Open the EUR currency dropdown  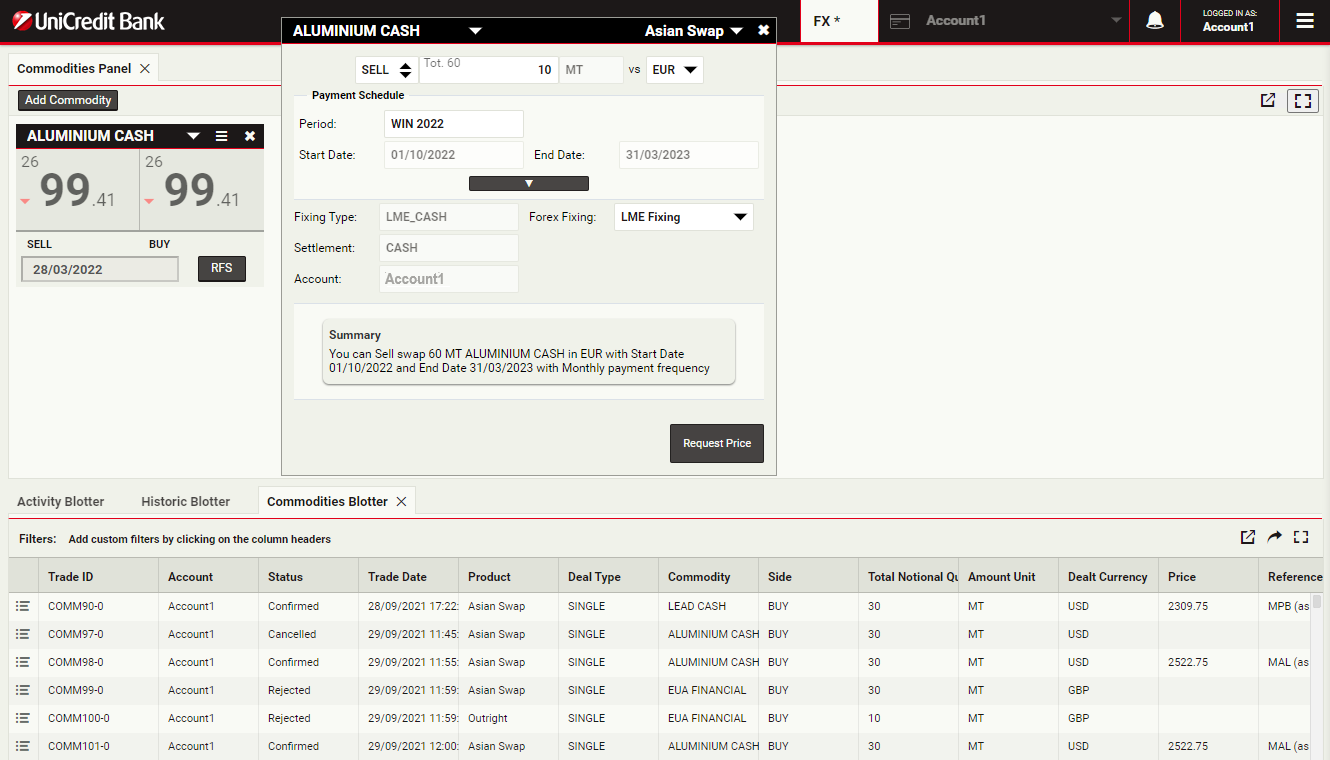pyautogui.click(x=675, y=70)
